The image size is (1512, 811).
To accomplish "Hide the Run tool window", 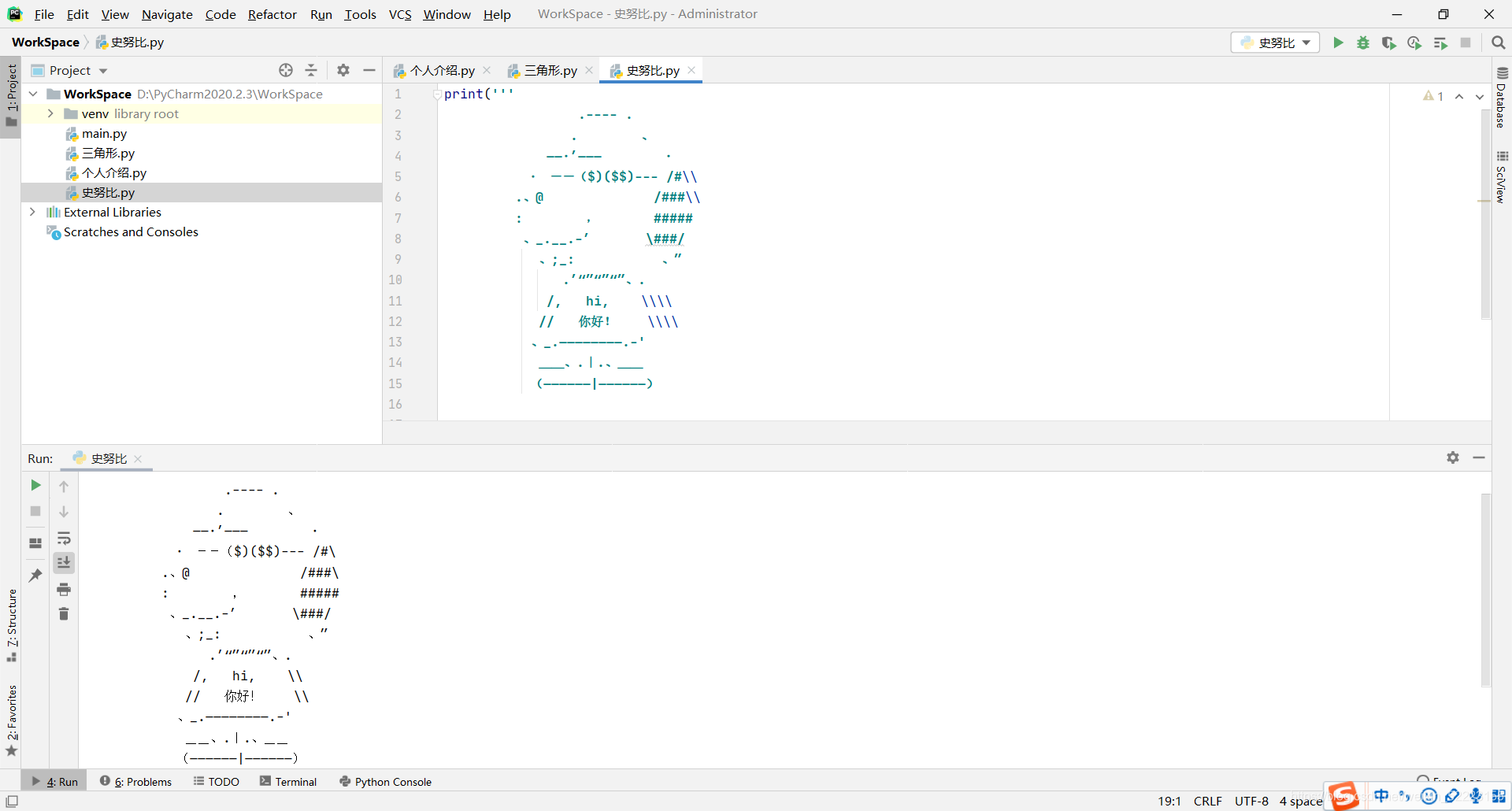I will (1479, 457).
